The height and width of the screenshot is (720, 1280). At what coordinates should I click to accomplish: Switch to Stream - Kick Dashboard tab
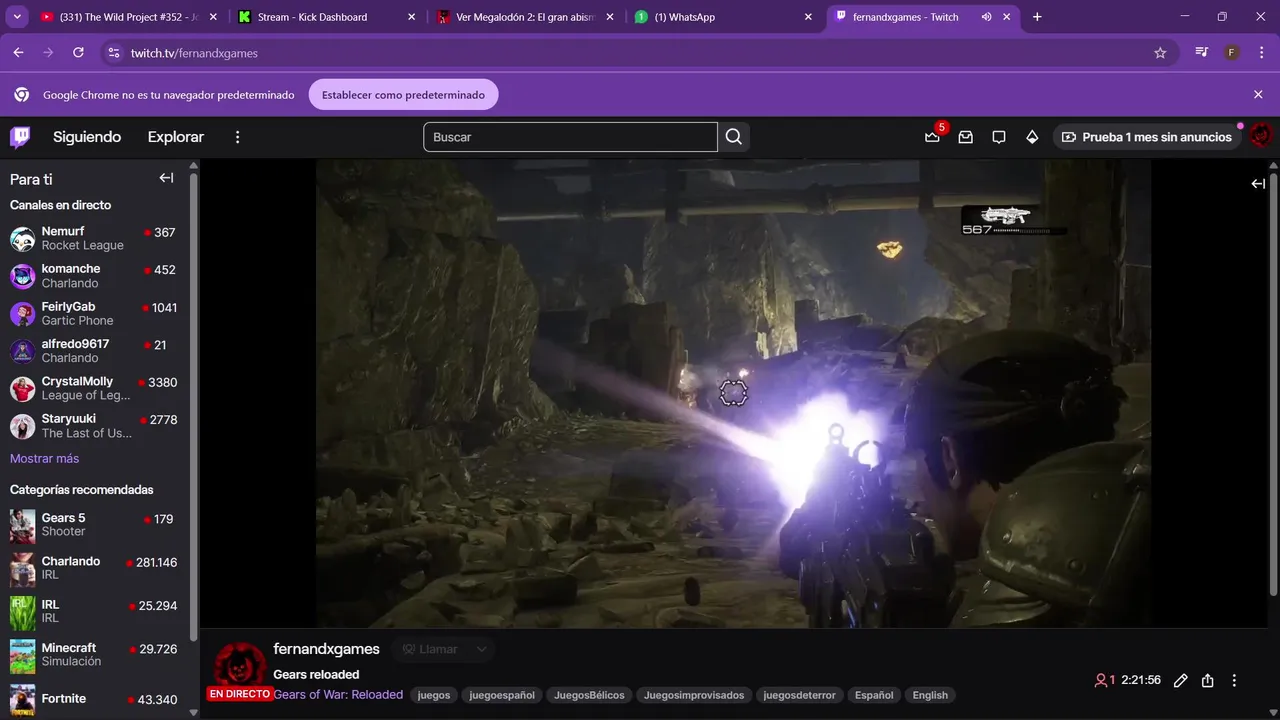(x=328, y=17)
